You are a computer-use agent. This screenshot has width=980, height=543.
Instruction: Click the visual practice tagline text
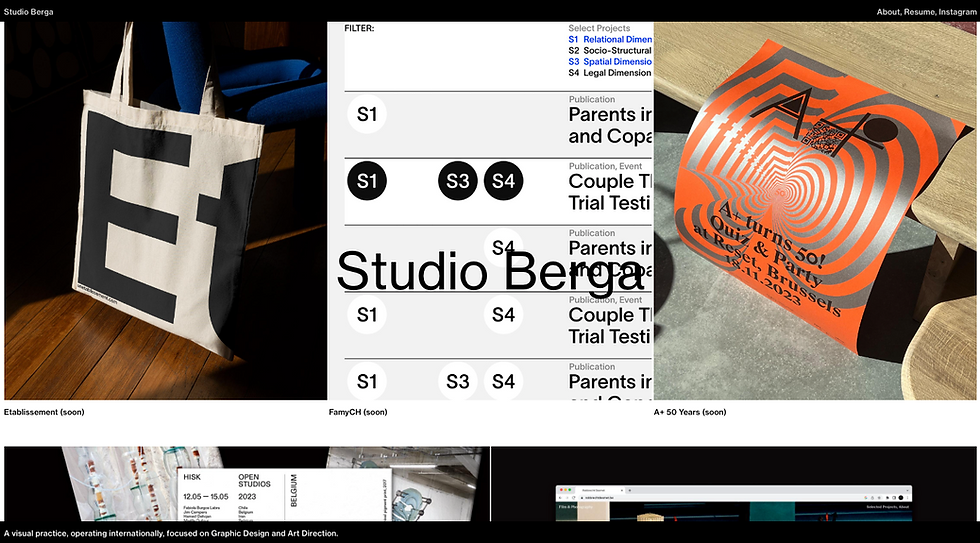tap(171, 534)
